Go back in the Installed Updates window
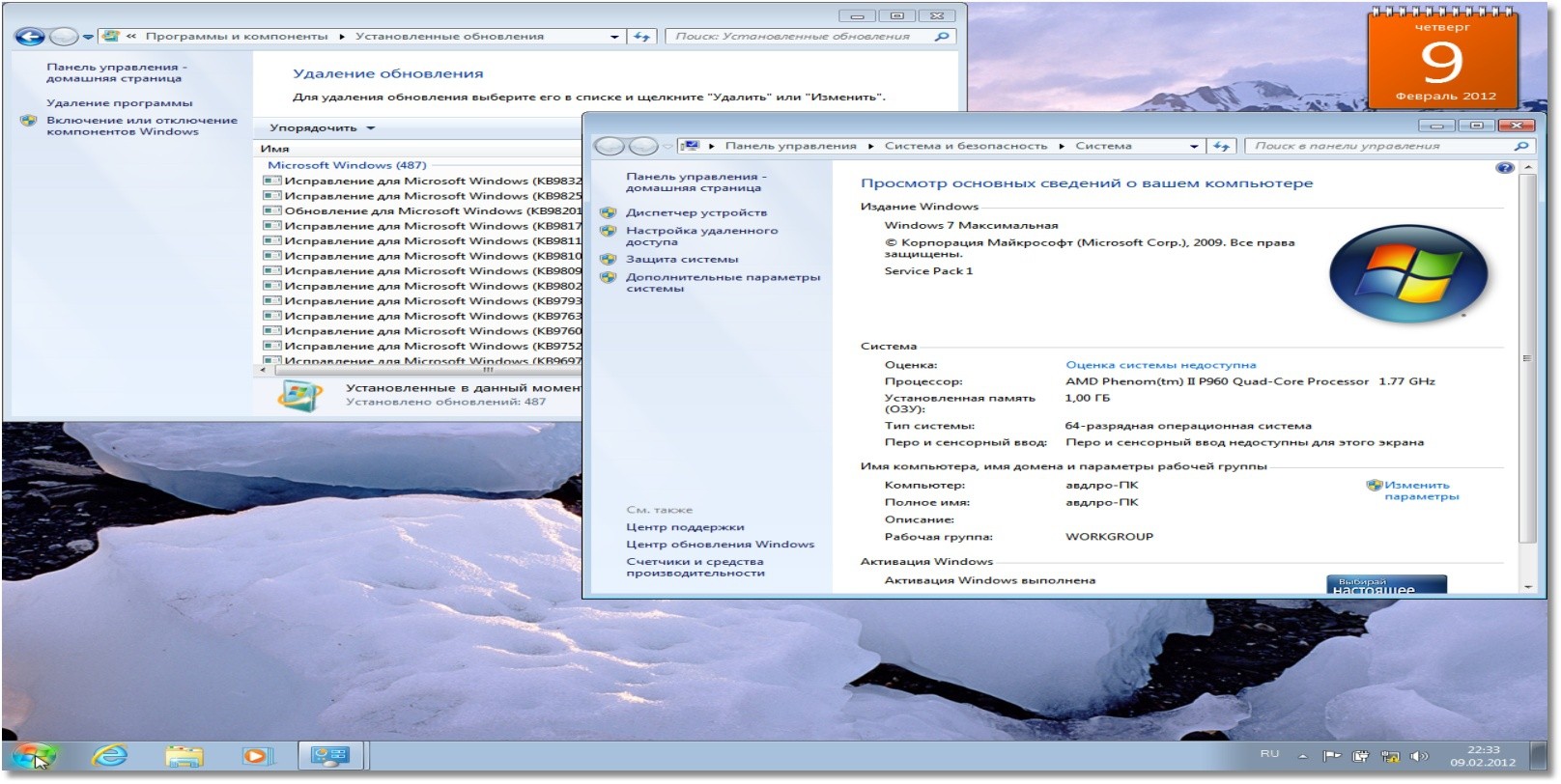Screen dimensions: 1561x784 30,38
